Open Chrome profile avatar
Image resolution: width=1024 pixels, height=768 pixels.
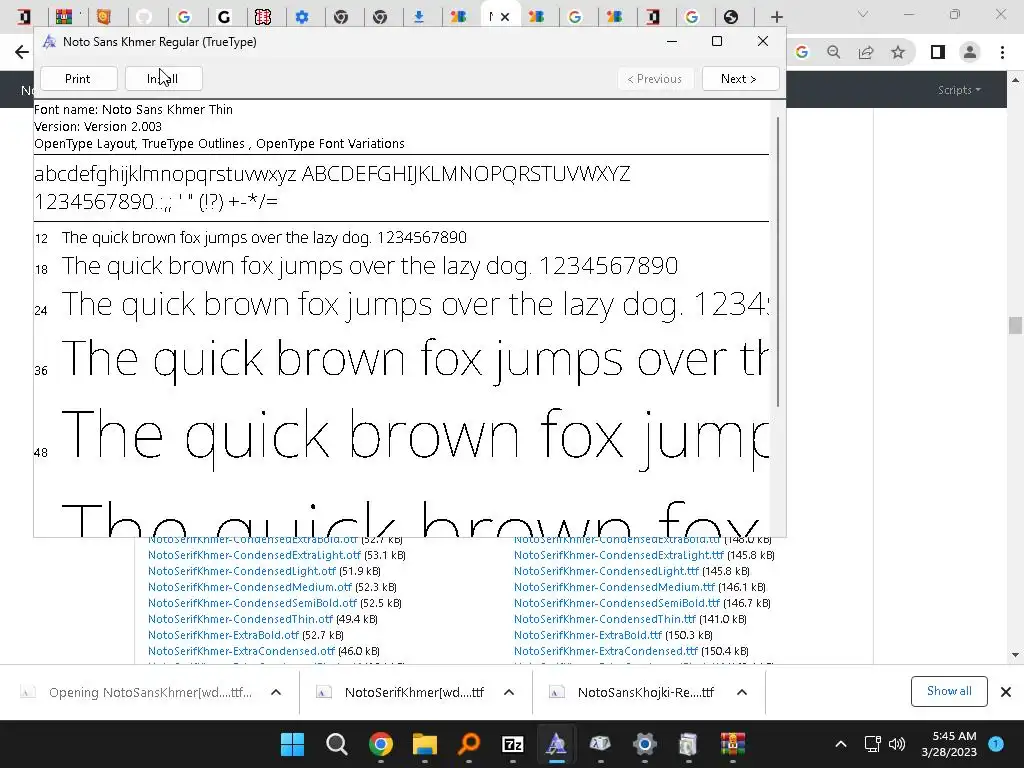tap(970, 52)
